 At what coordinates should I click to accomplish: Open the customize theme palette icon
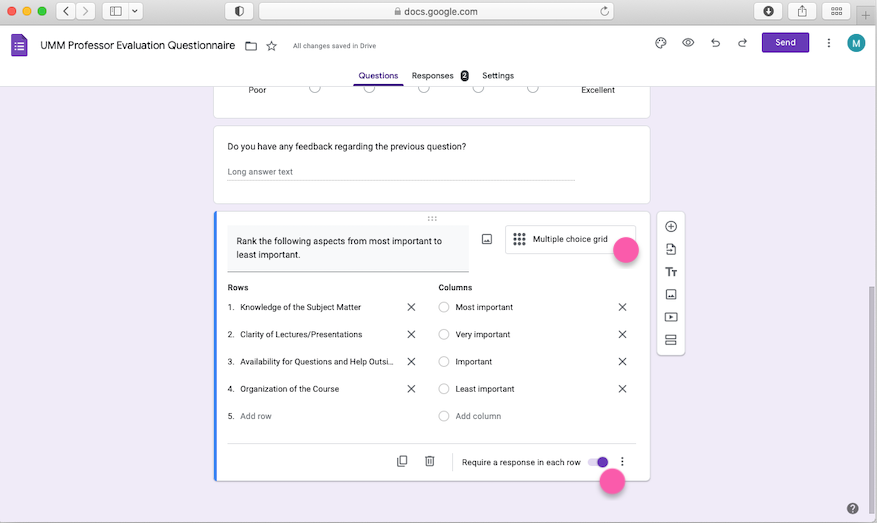click(x=660, y=43)
